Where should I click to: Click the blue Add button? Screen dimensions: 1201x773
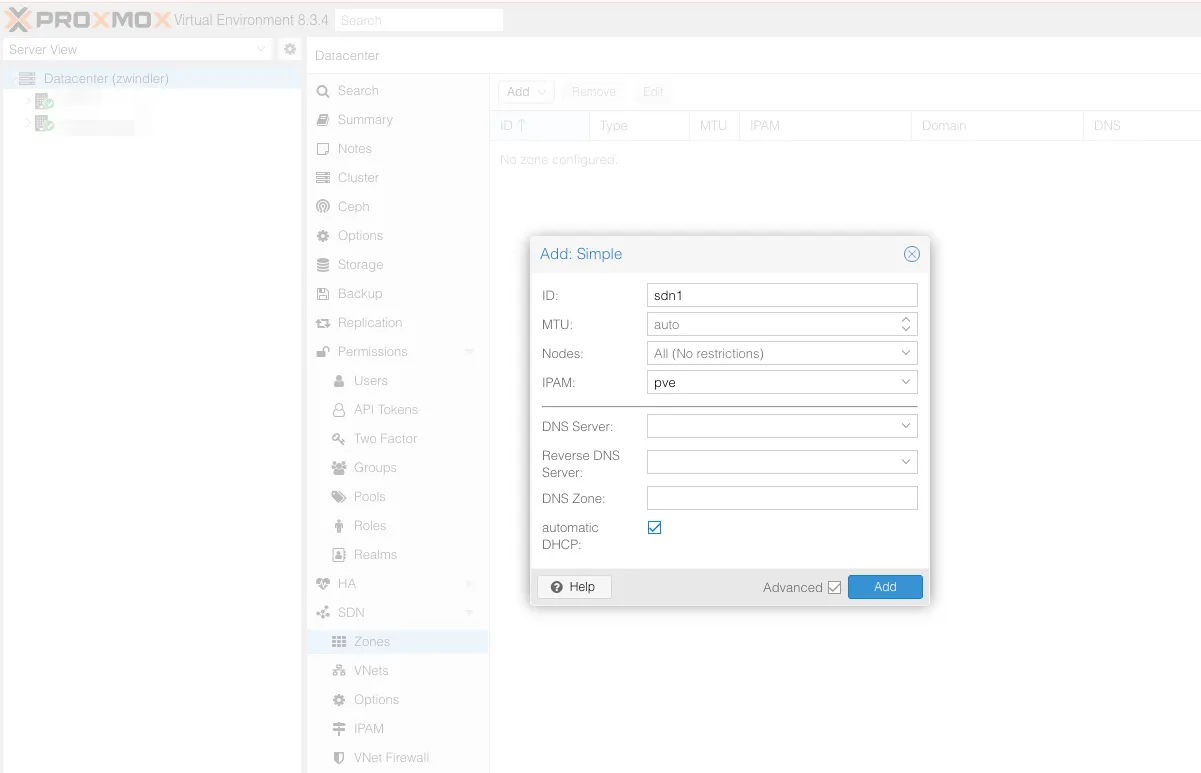point(885,587)
